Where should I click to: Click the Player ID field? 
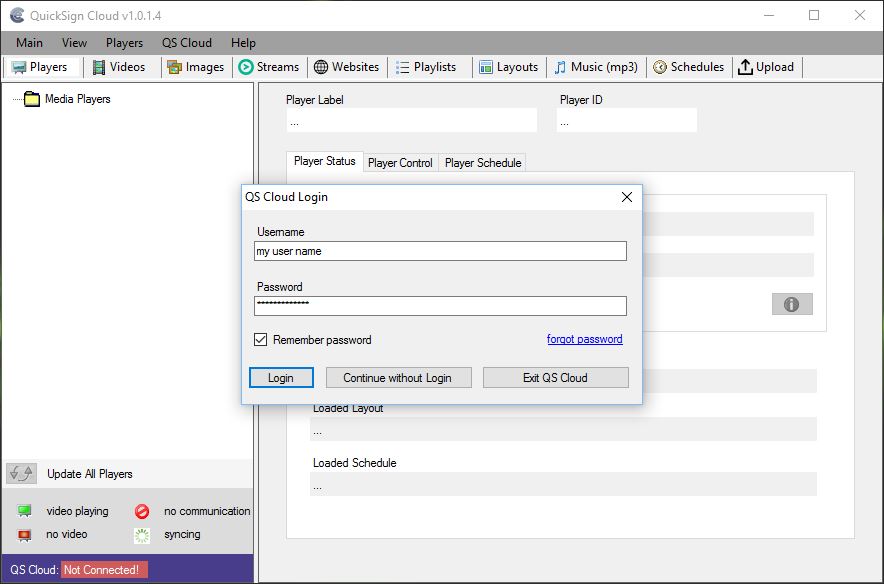(627, 120)
